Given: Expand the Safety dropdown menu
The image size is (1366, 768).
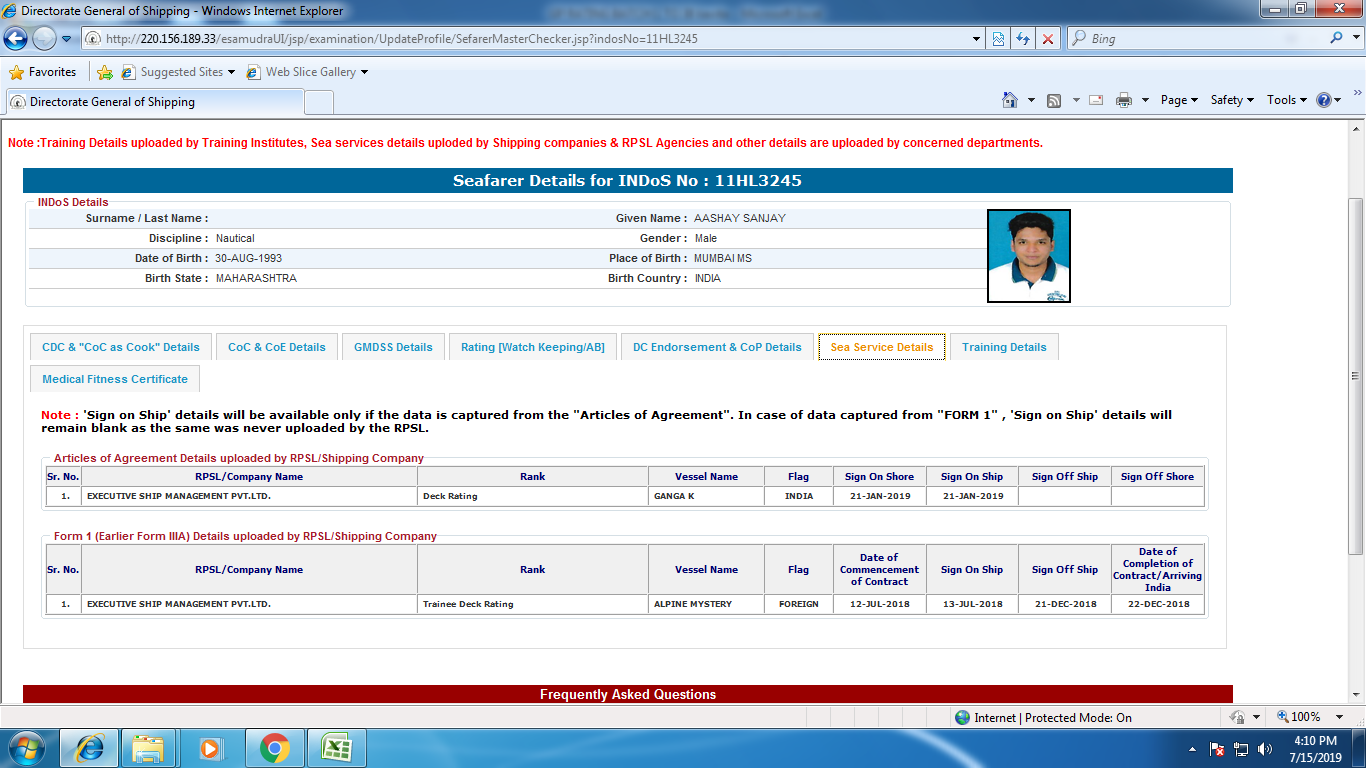Looking at the screenshot, I should (x=1232, y=100).
